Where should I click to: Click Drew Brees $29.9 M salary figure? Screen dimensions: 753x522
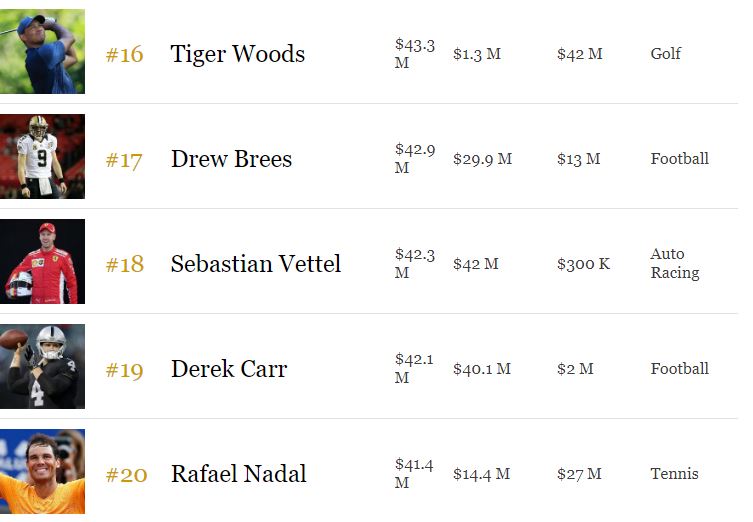[482, 159]
